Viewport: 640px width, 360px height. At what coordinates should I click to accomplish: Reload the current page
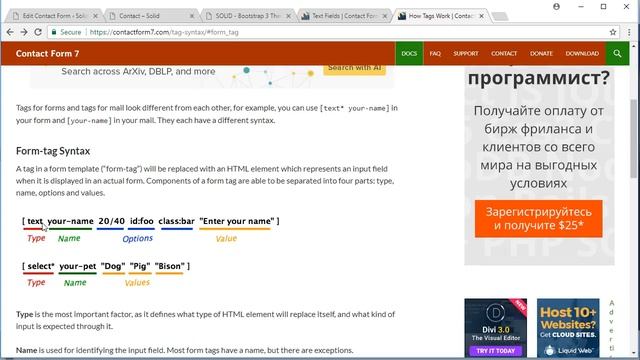point(38,32)
